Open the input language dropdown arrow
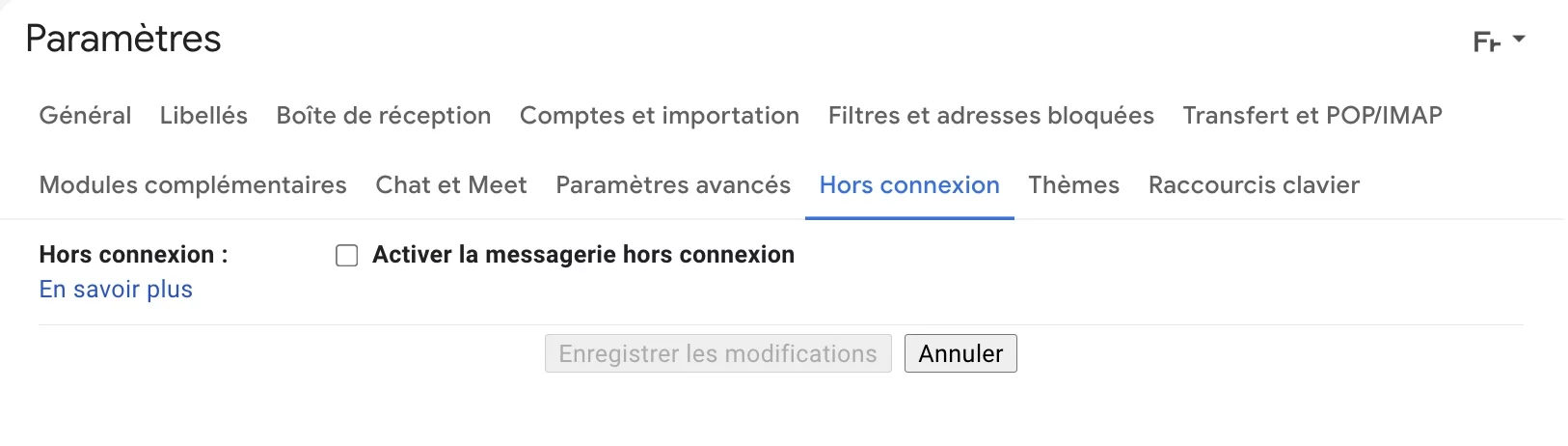Image resolution: width=1568 pixels, height=446 pixels. 1520,40
